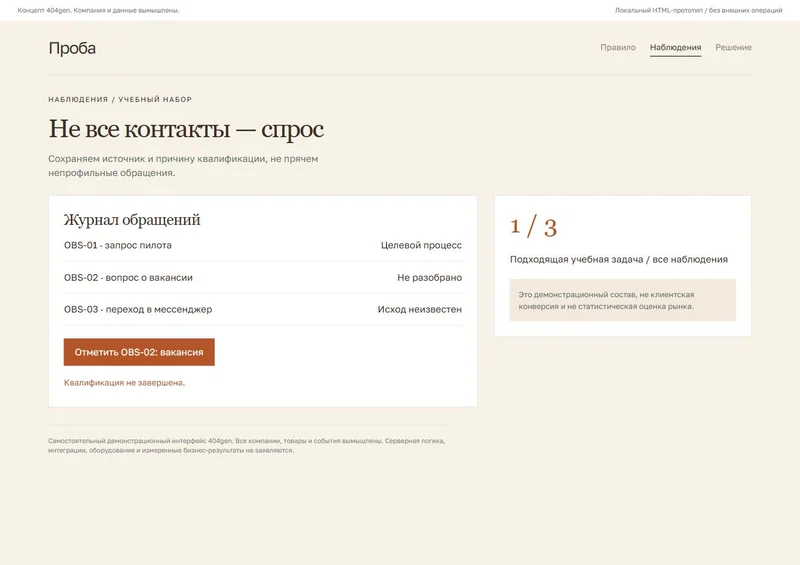This screenshot has width=800, height=565.
Task: Click the Подходящая учебная задача caption
Action: coord(619,259)
